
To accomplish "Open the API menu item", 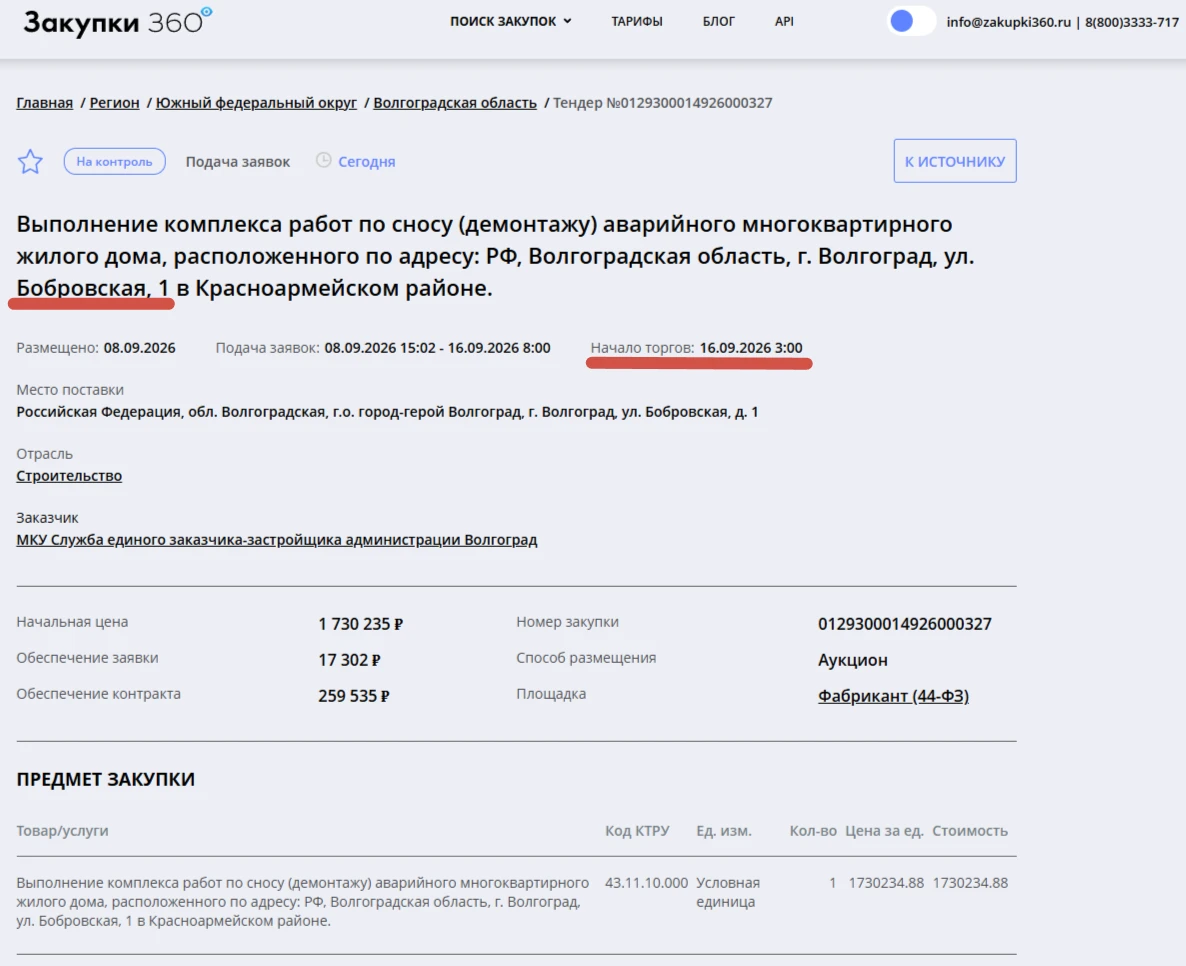I will pyautogui.click(x=784, y=21).
